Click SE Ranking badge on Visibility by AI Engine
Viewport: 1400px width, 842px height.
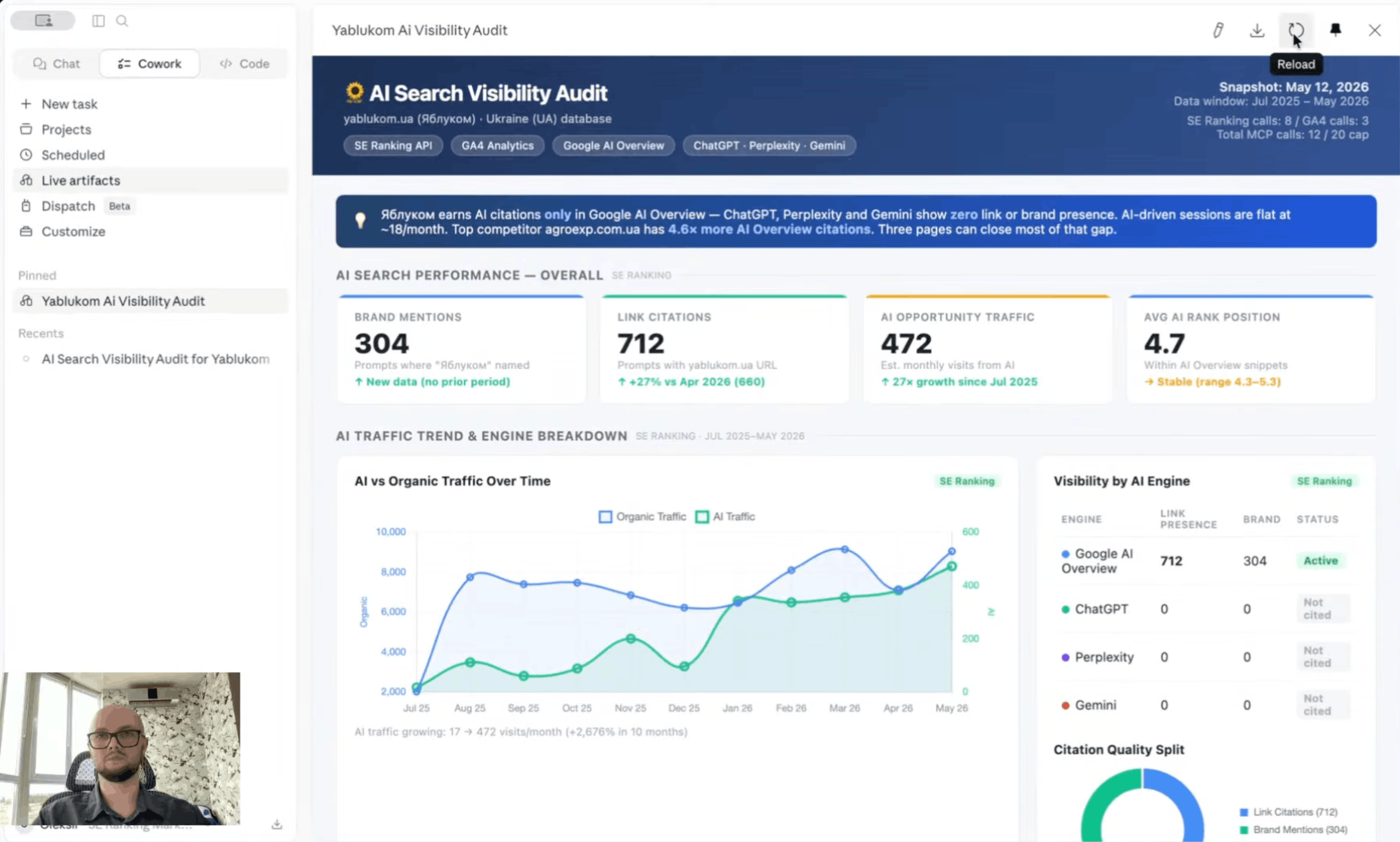coord(1324,481)
